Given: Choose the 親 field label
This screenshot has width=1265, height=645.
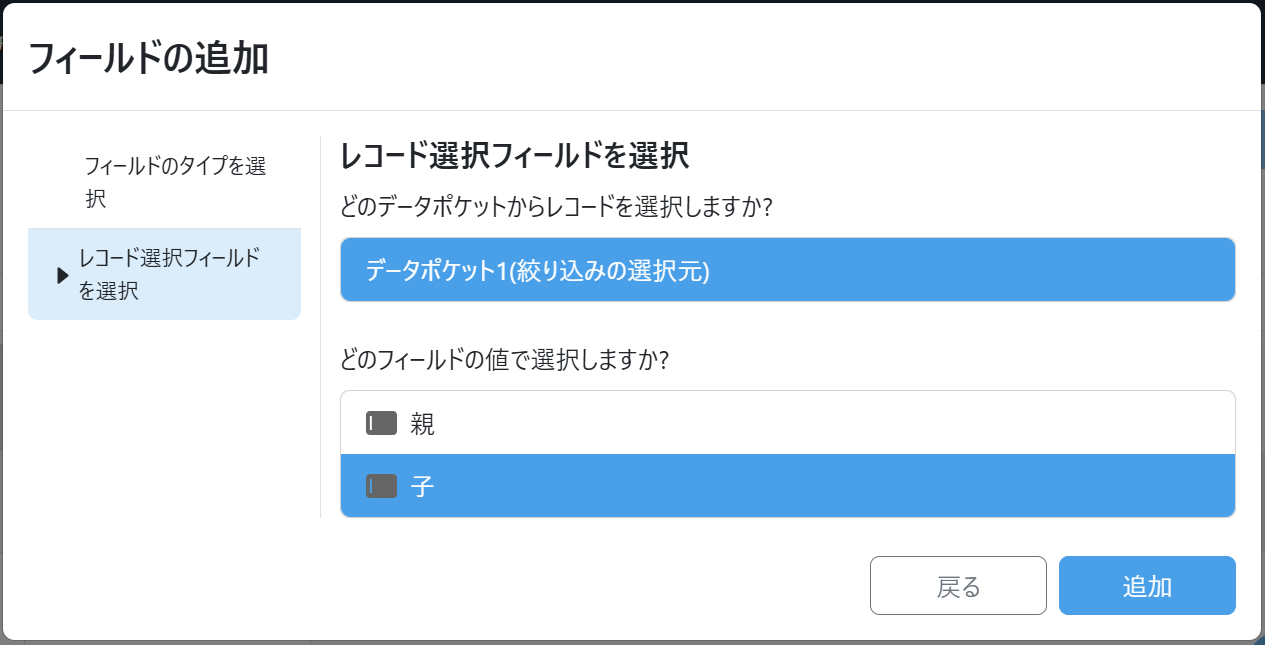Looking at the screenshot, I should pos(423,423).
